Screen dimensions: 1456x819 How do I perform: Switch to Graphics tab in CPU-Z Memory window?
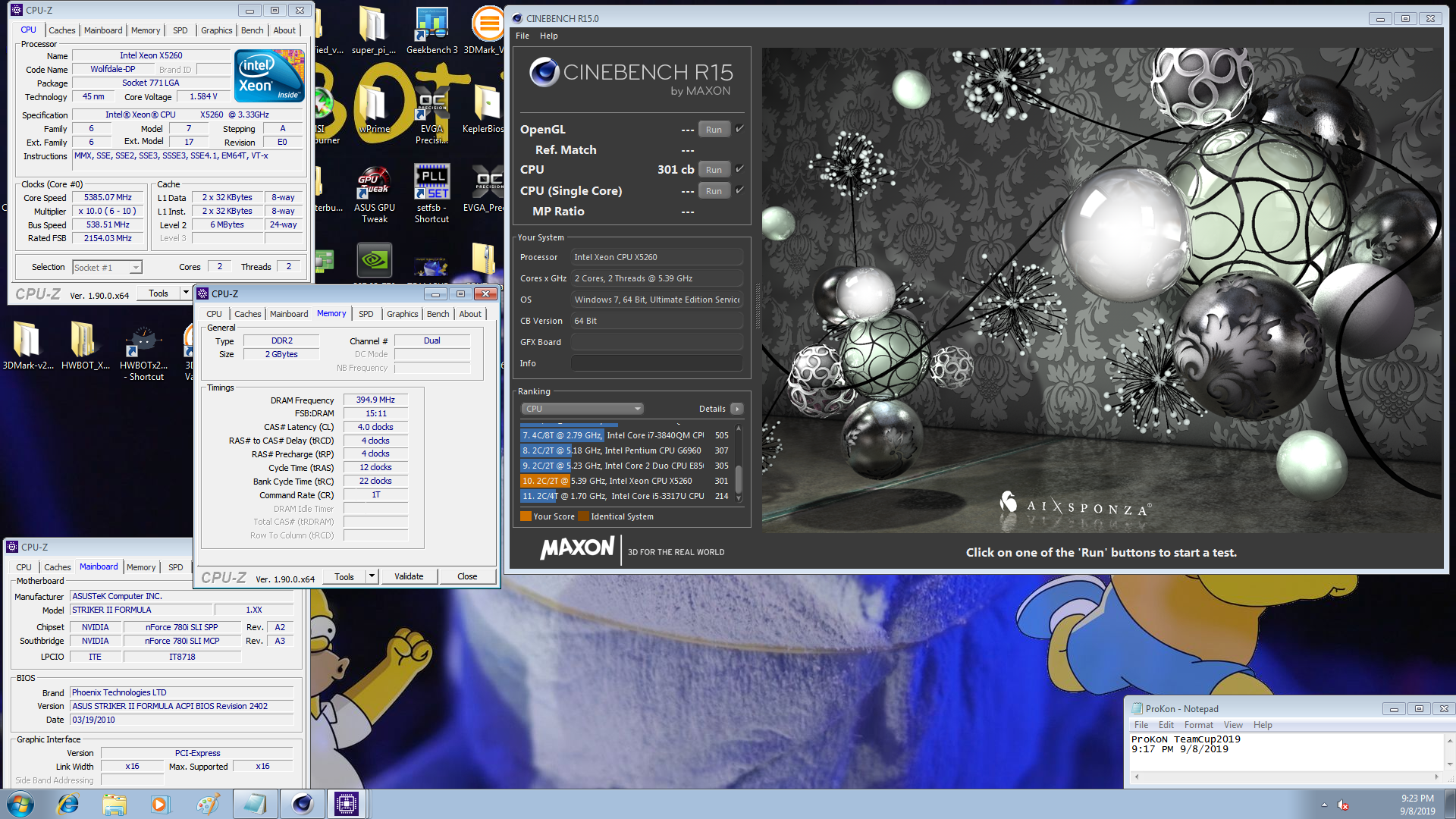[x=403, y=314]
